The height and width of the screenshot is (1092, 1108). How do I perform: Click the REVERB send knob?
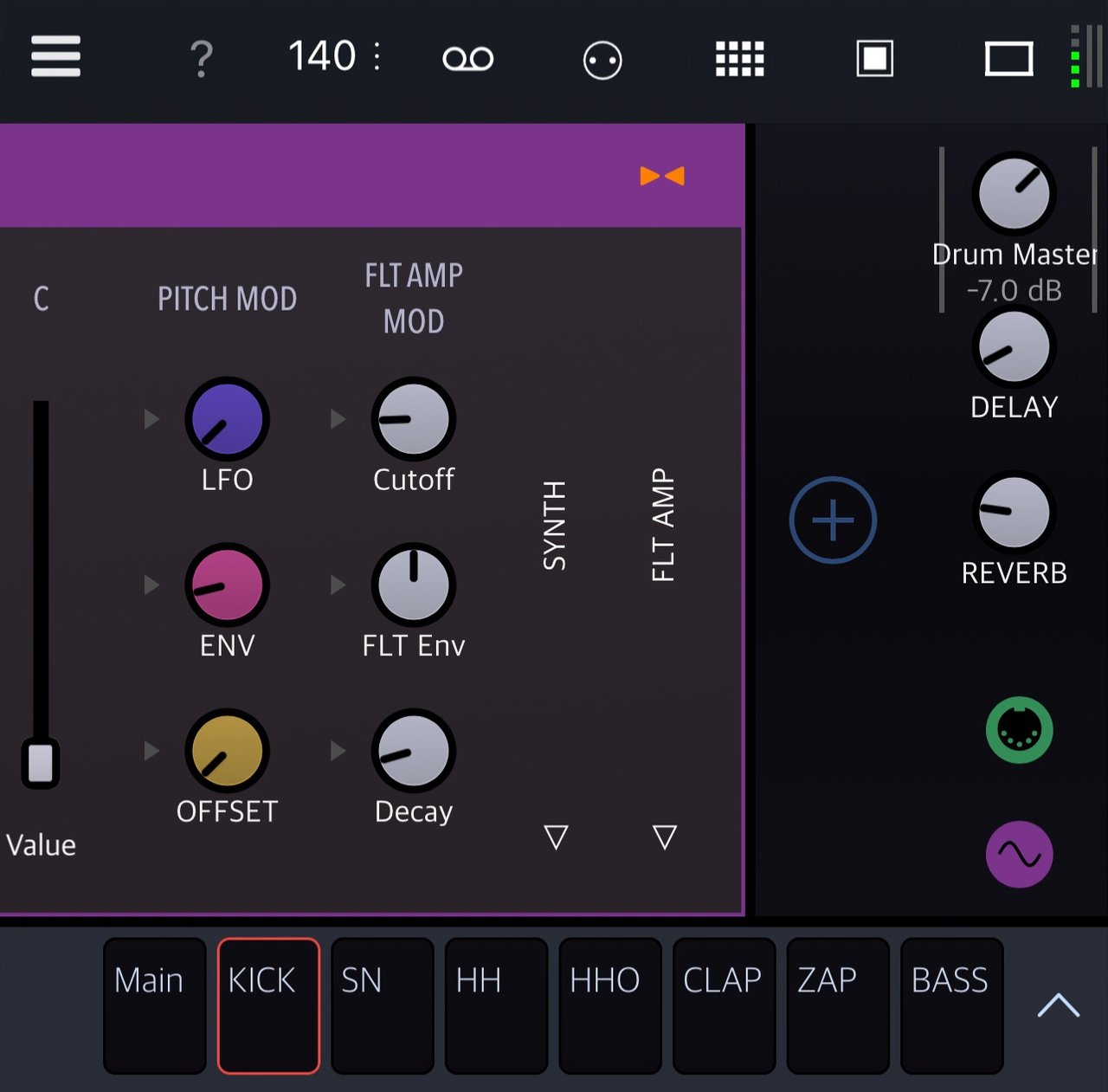(x=1014, y=514)
